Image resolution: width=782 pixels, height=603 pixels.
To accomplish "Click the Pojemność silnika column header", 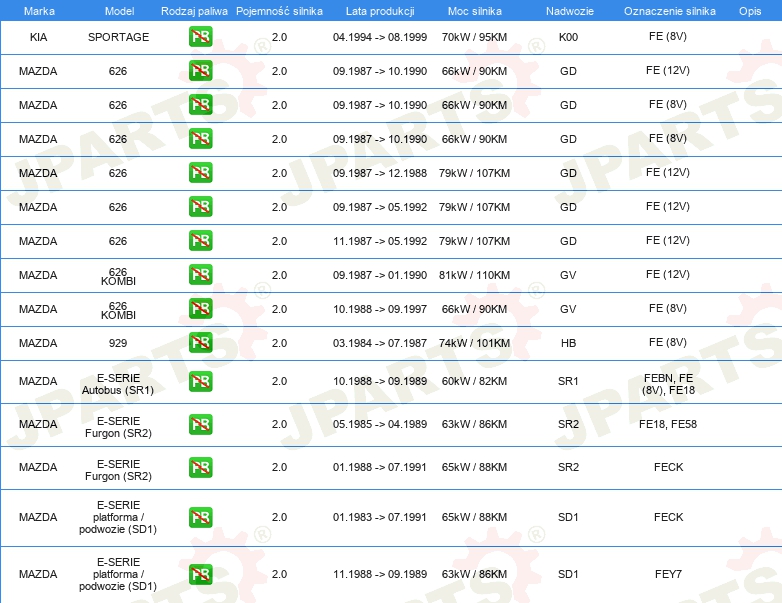I will point(279,11).
